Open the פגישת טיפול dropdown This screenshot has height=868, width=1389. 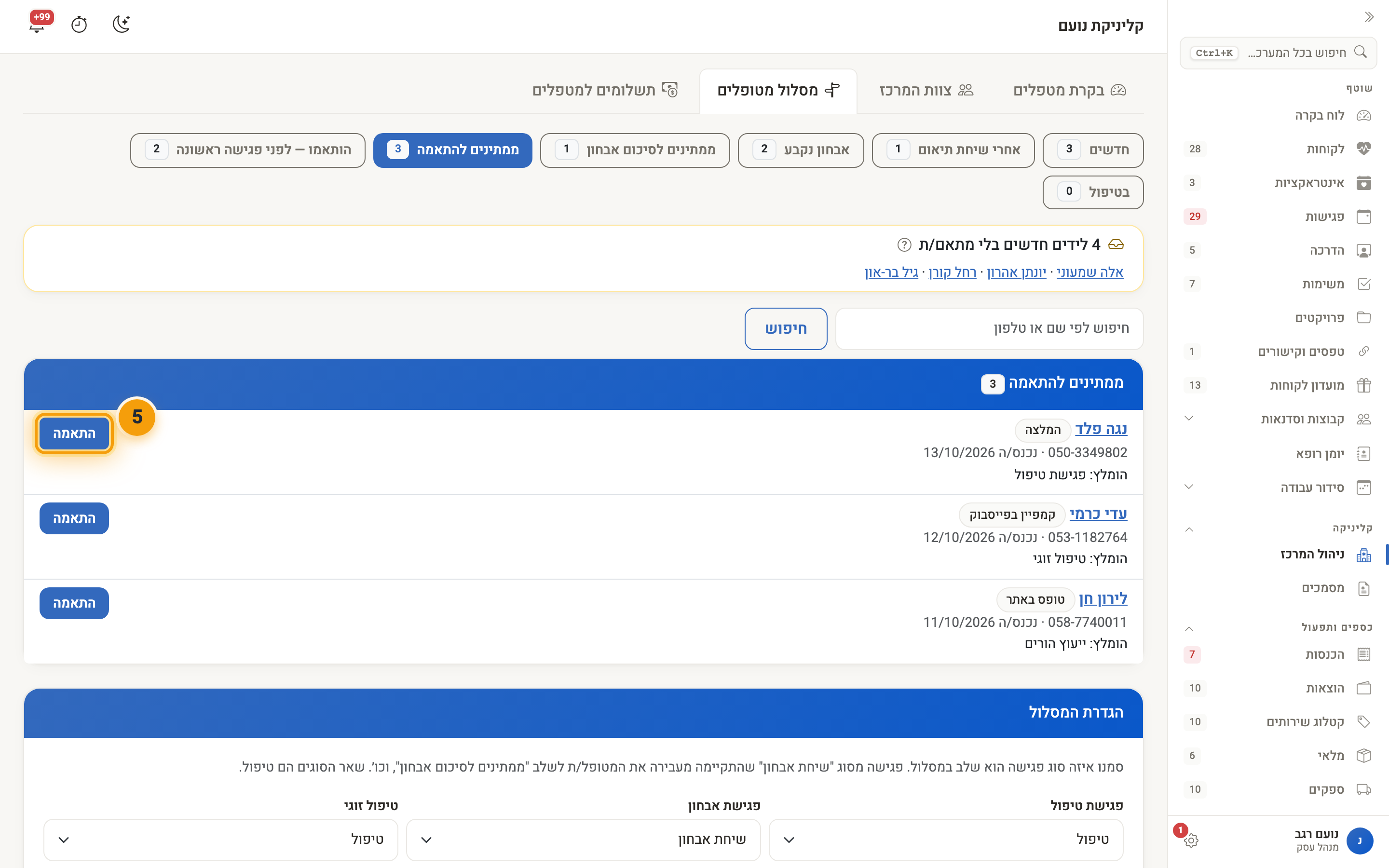pos(945,839)
